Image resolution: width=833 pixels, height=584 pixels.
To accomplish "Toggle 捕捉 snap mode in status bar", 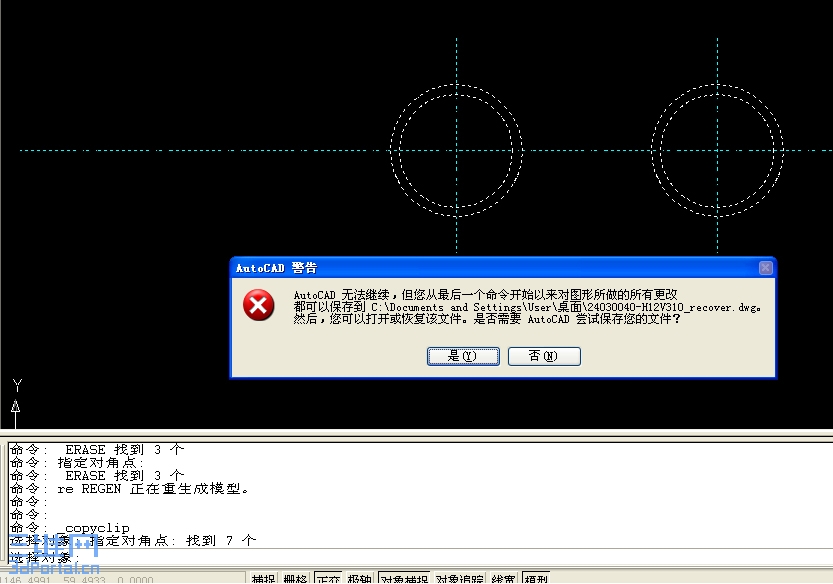I will tap(264, 579).
